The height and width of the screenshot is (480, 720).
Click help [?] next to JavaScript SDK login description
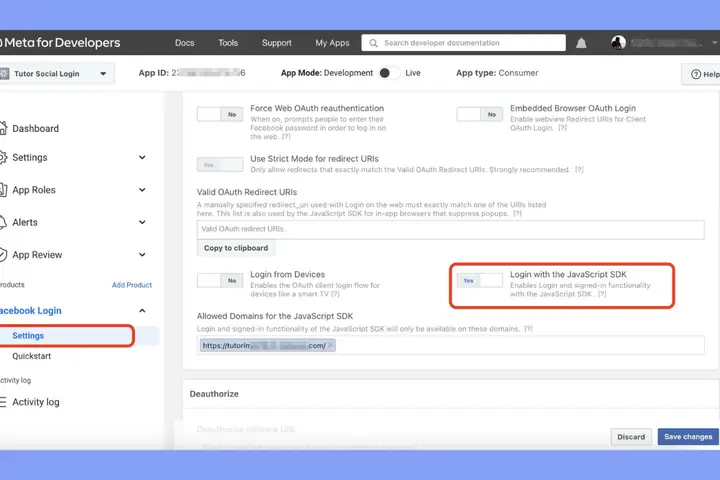(x=602, y=294)
